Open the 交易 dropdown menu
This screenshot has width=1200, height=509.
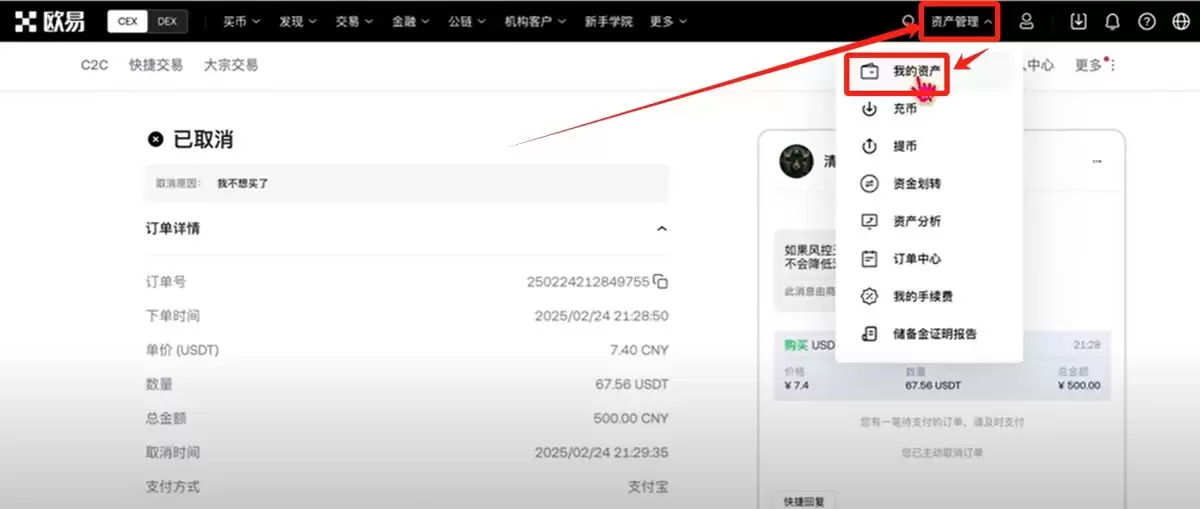point(354,21)
